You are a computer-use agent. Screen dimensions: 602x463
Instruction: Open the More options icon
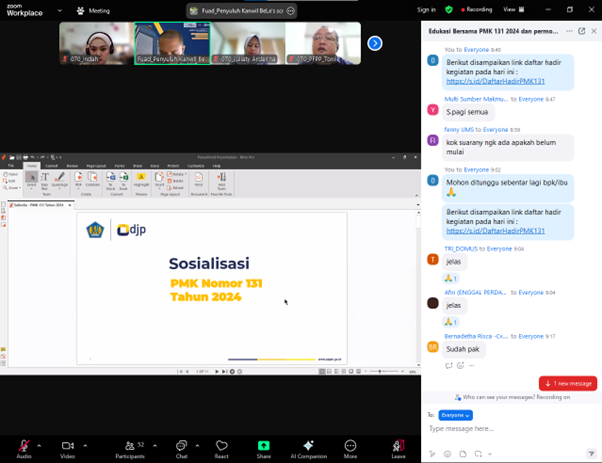click(350, 445)
